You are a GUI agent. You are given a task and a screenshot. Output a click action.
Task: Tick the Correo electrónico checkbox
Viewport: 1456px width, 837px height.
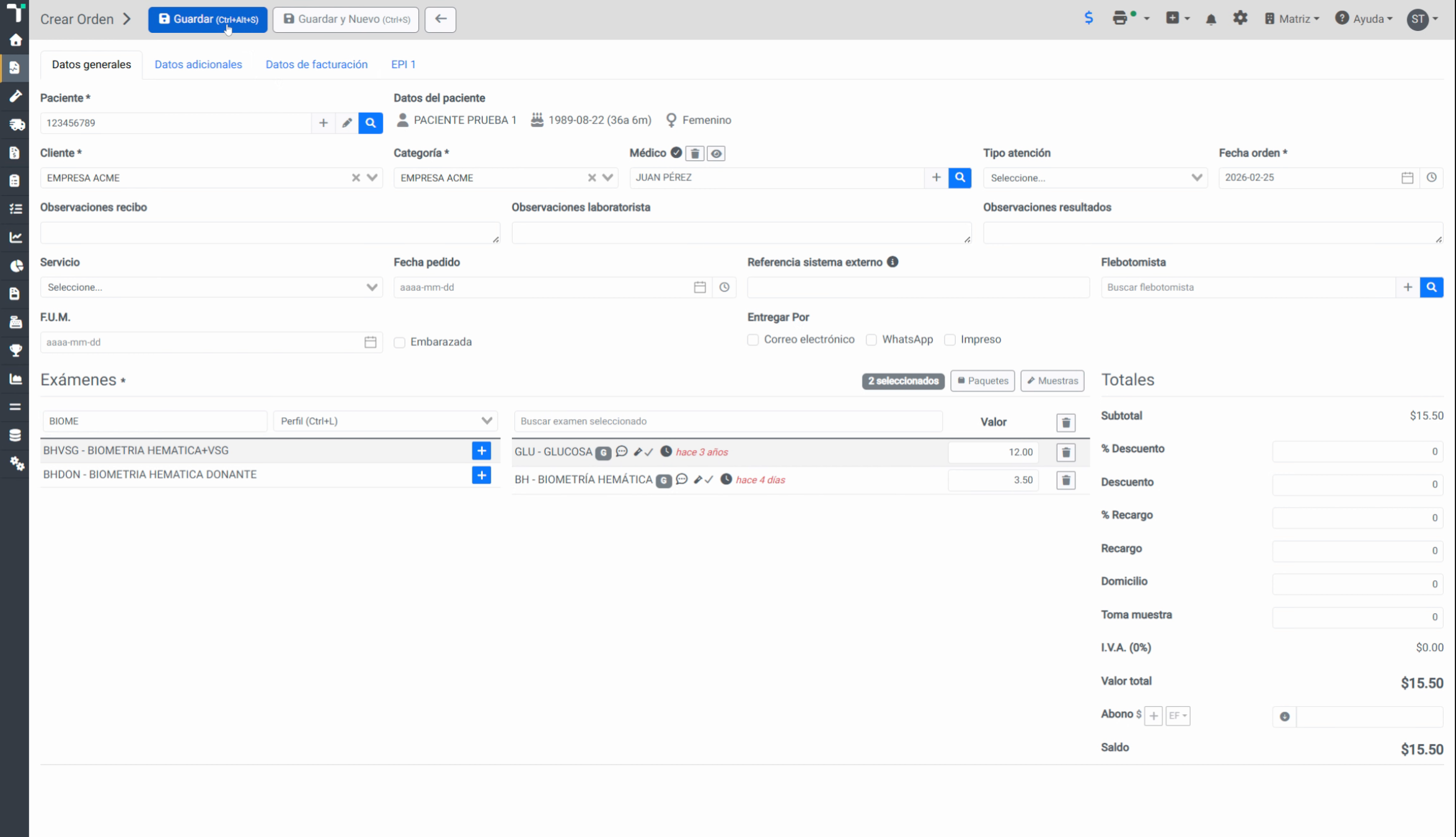coord(752,340)
